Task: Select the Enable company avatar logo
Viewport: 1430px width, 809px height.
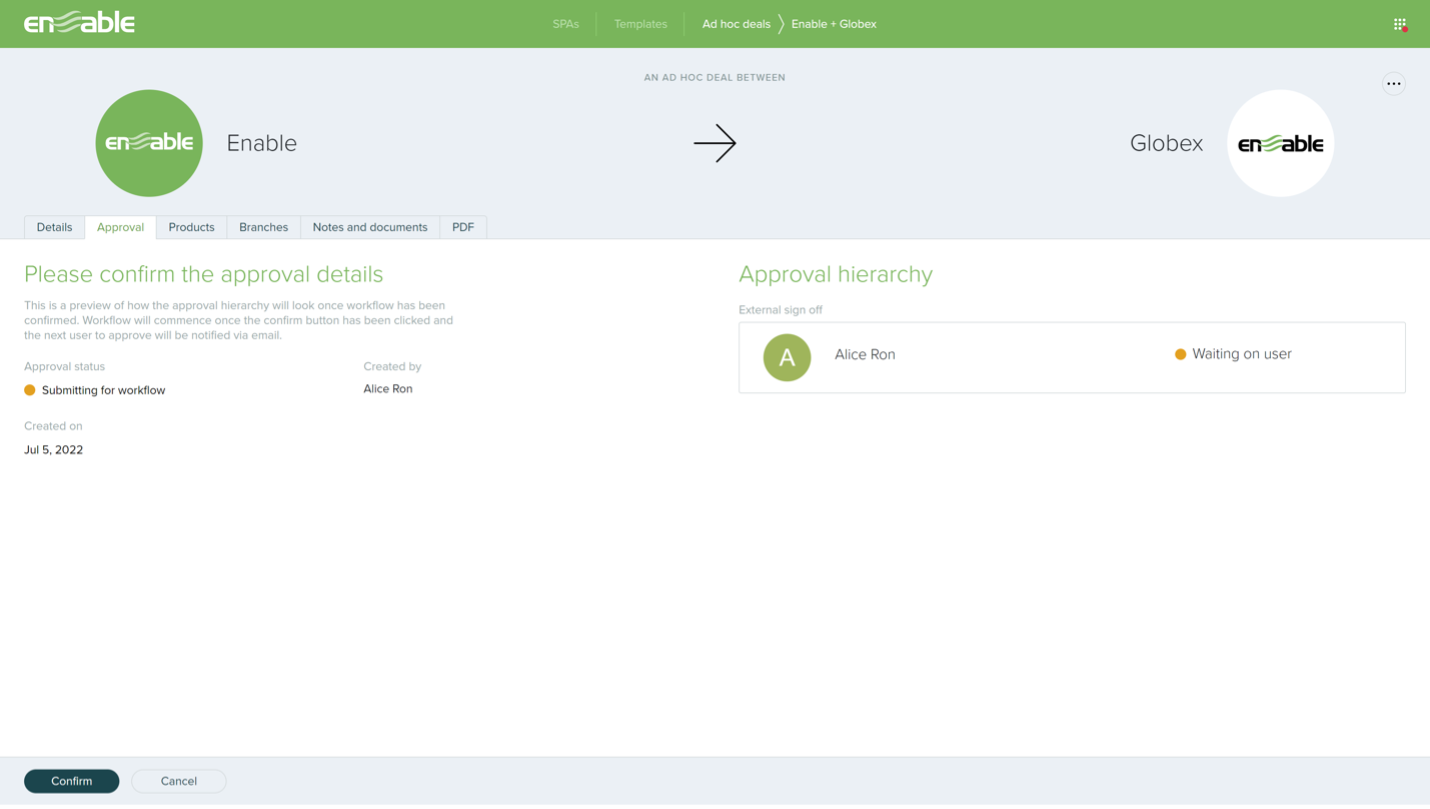Action: click(148, 142)
